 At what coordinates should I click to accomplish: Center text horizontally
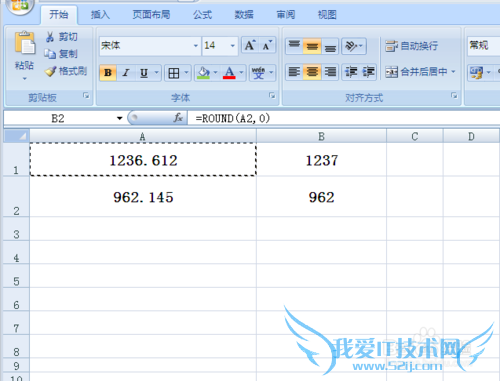tap(312, 72)
